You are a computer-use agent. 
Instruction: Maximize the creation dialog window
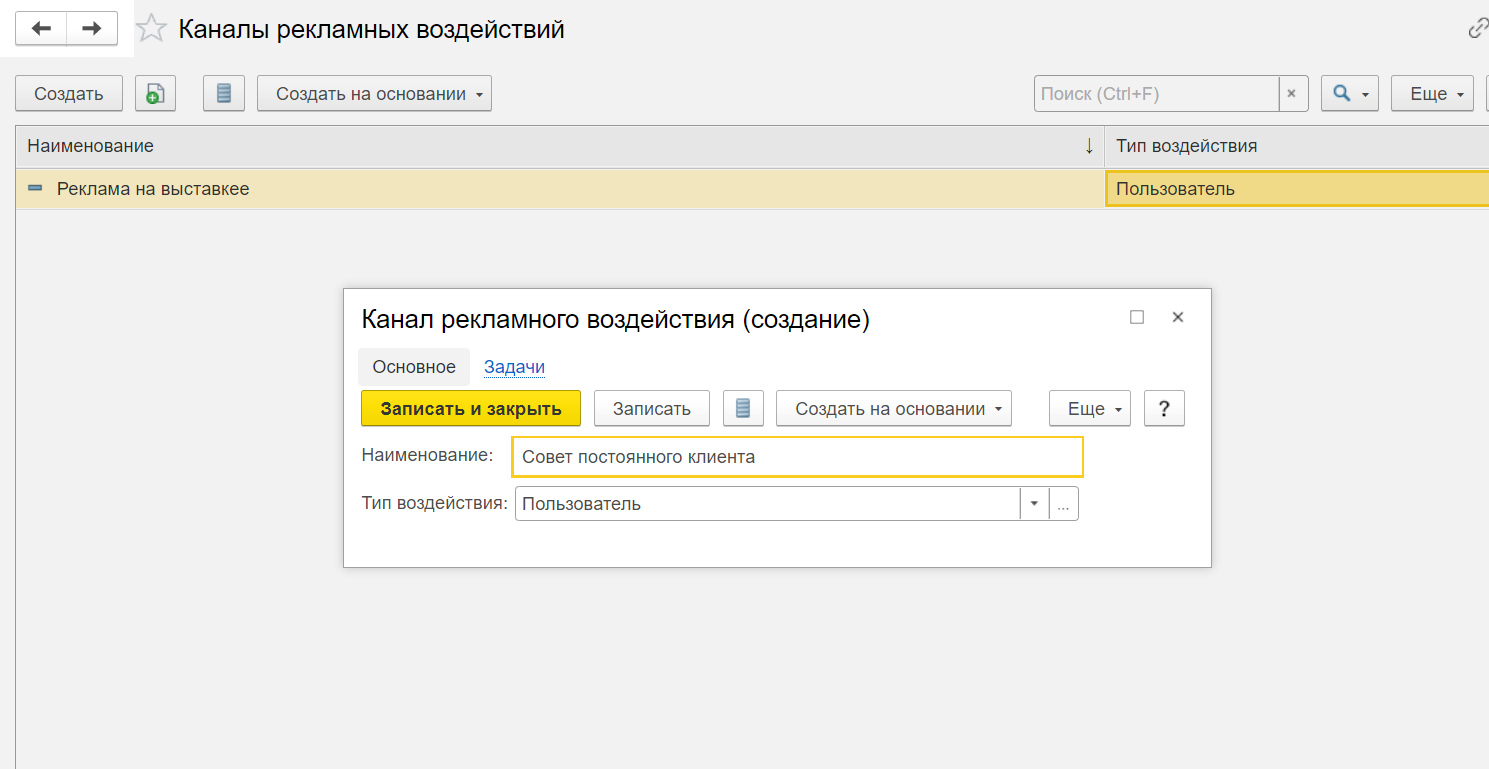(1136, 317)
